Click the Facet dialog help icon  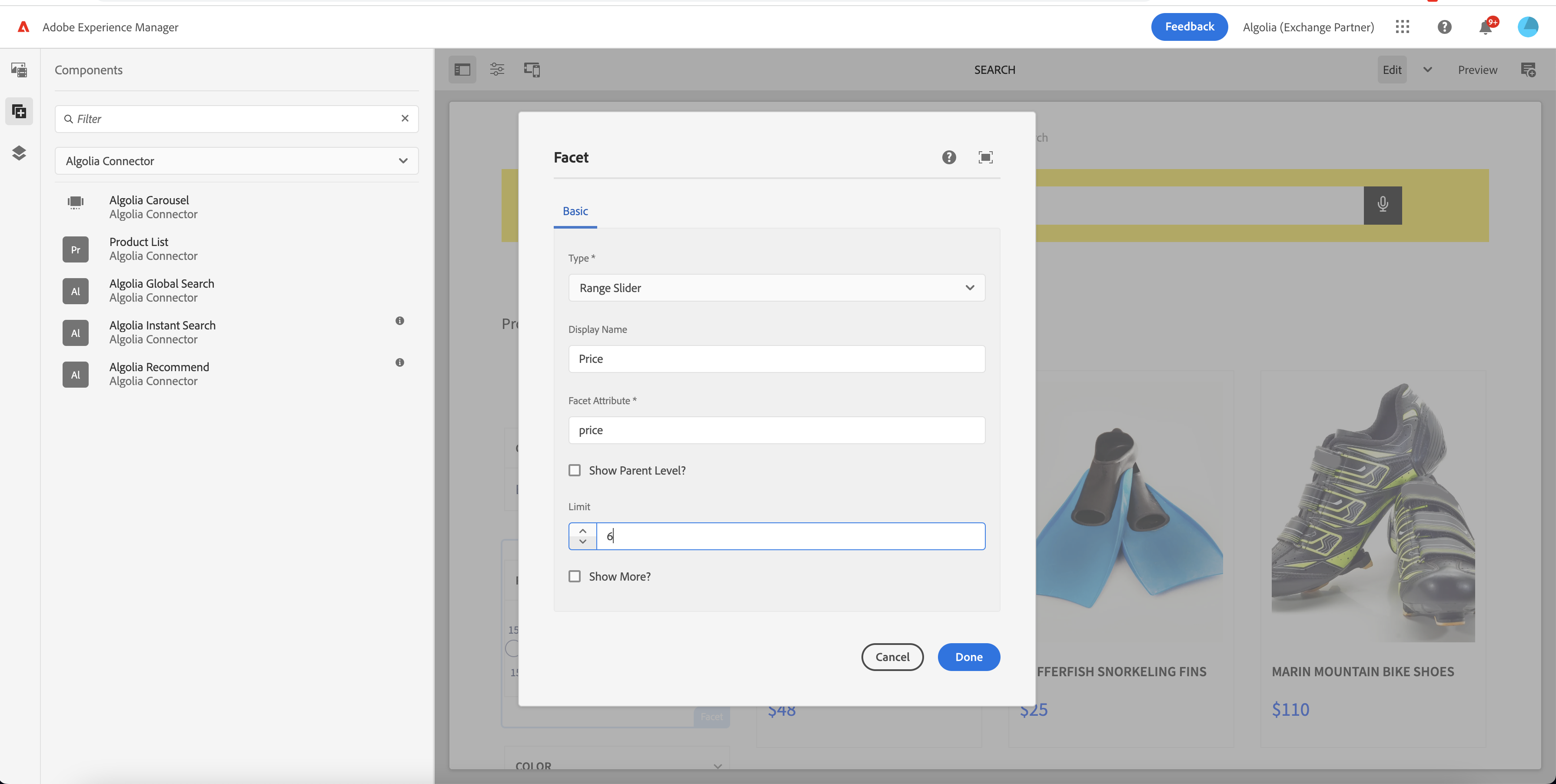(949, 157)
